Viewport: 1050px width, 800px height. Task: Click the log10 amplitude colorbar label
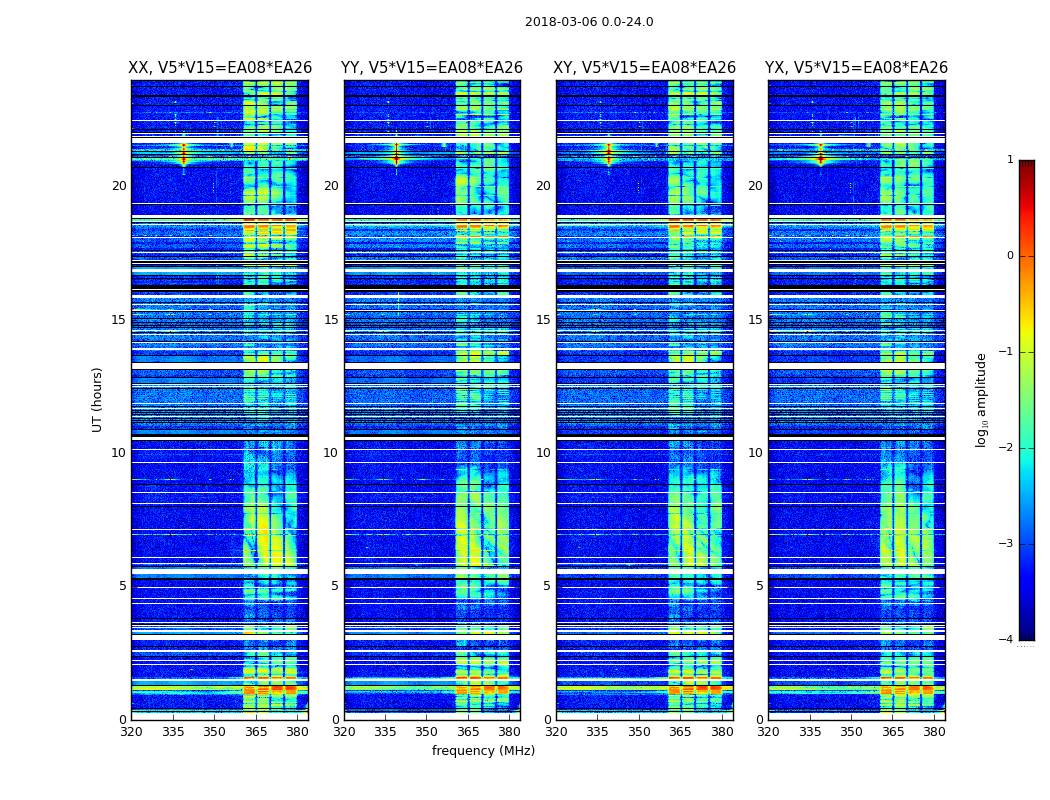pyautogui.click(x=982, y=399)
